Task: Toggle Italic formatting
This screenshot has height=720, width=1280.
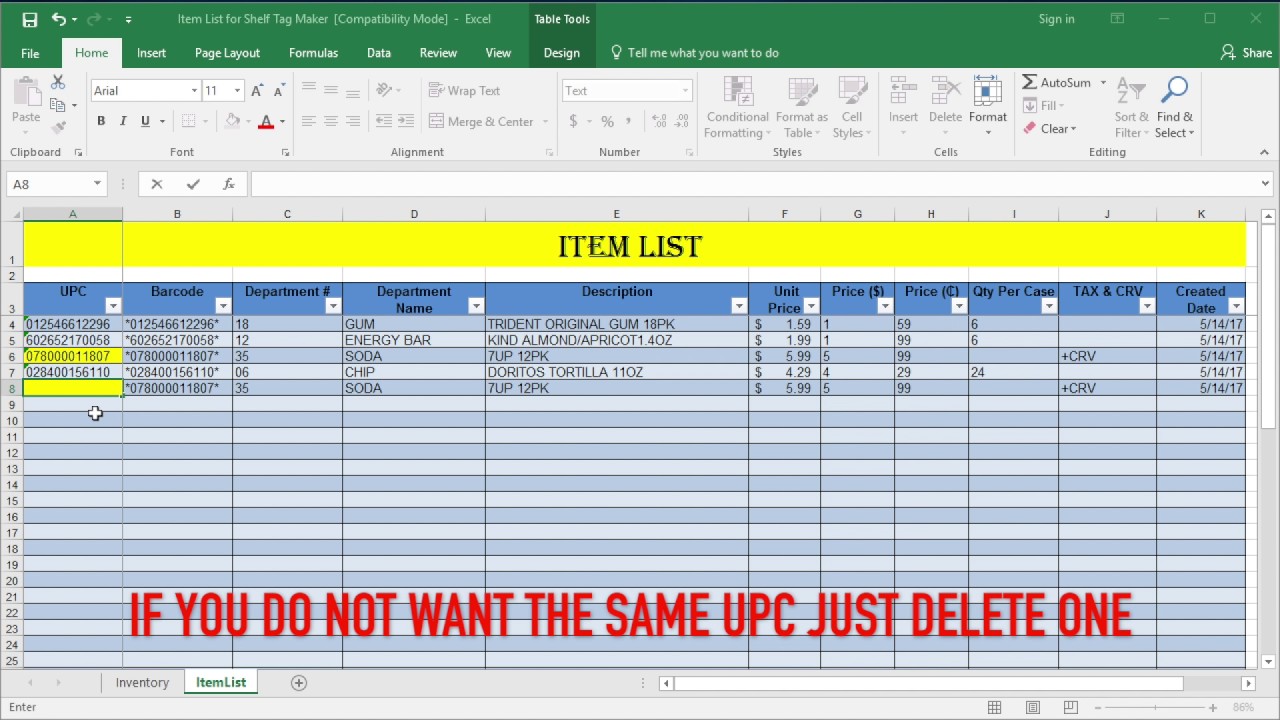Action: 123,121
